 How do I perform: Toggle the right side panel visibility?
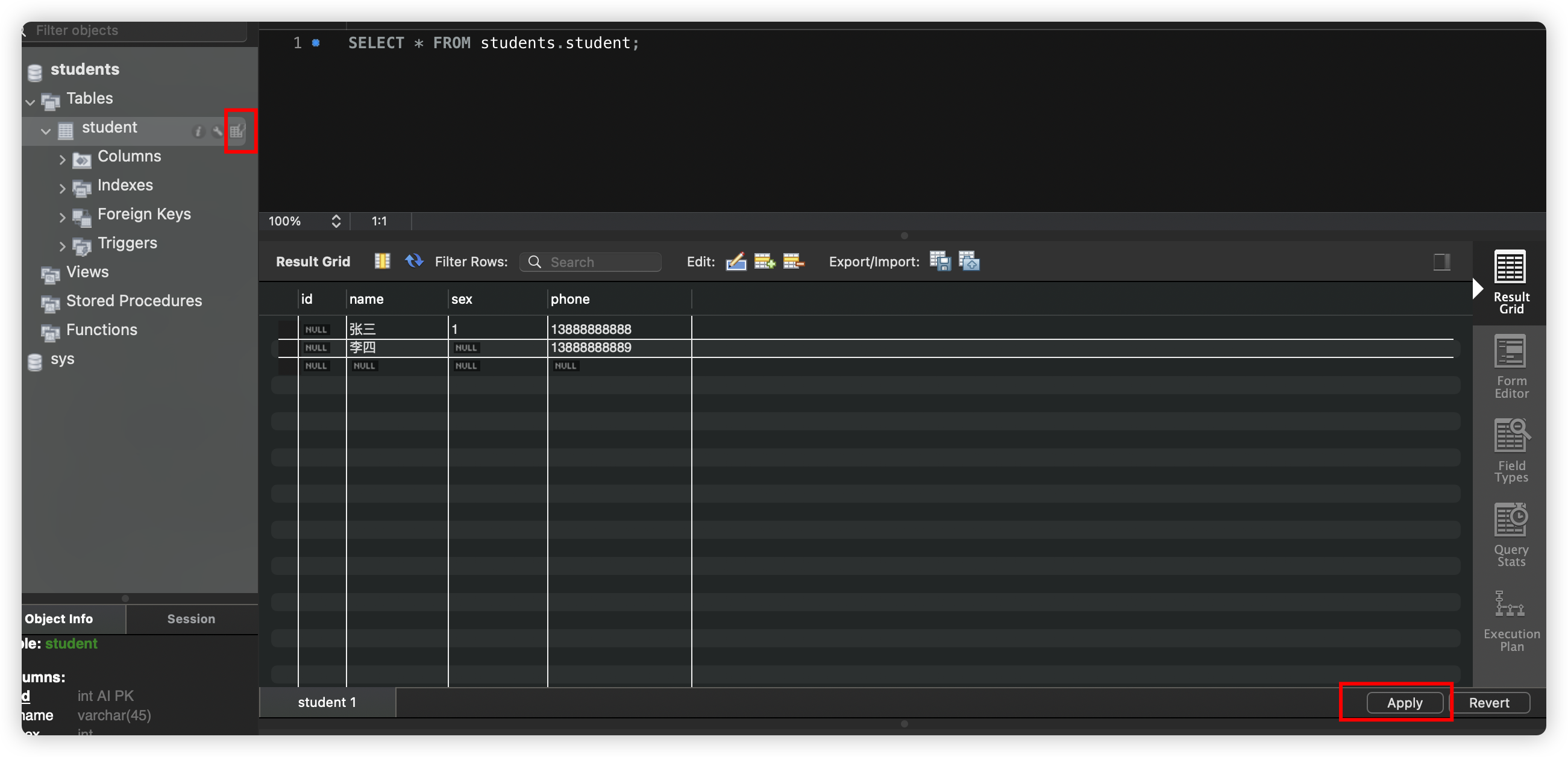[x=1441, y=262]
